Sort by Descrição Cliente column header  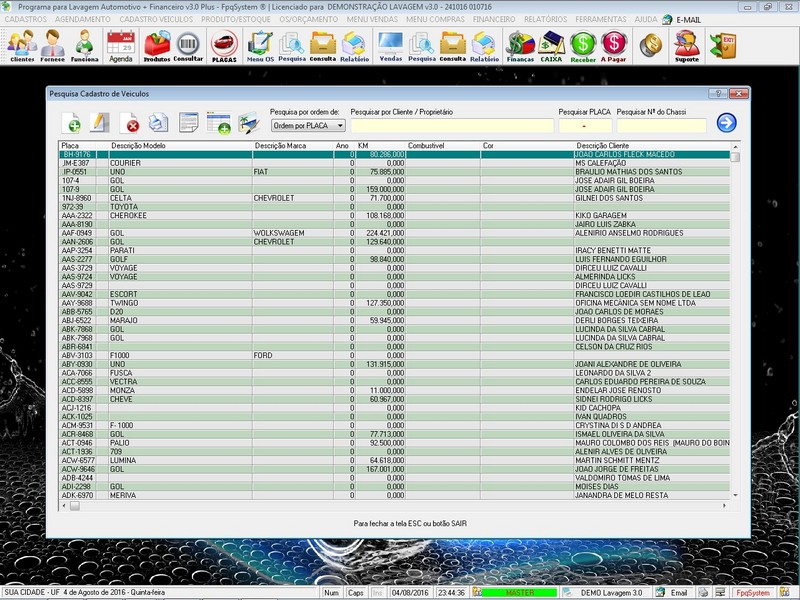(603, 145)
